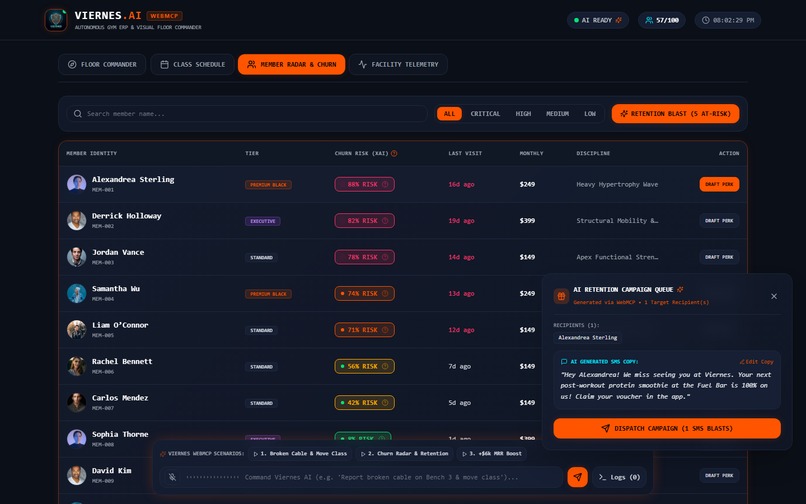Image resolution: width=806 pixels, height=504 pixels.
Task: Click the magnifier icon in search bar
Action: click(78, 114)
